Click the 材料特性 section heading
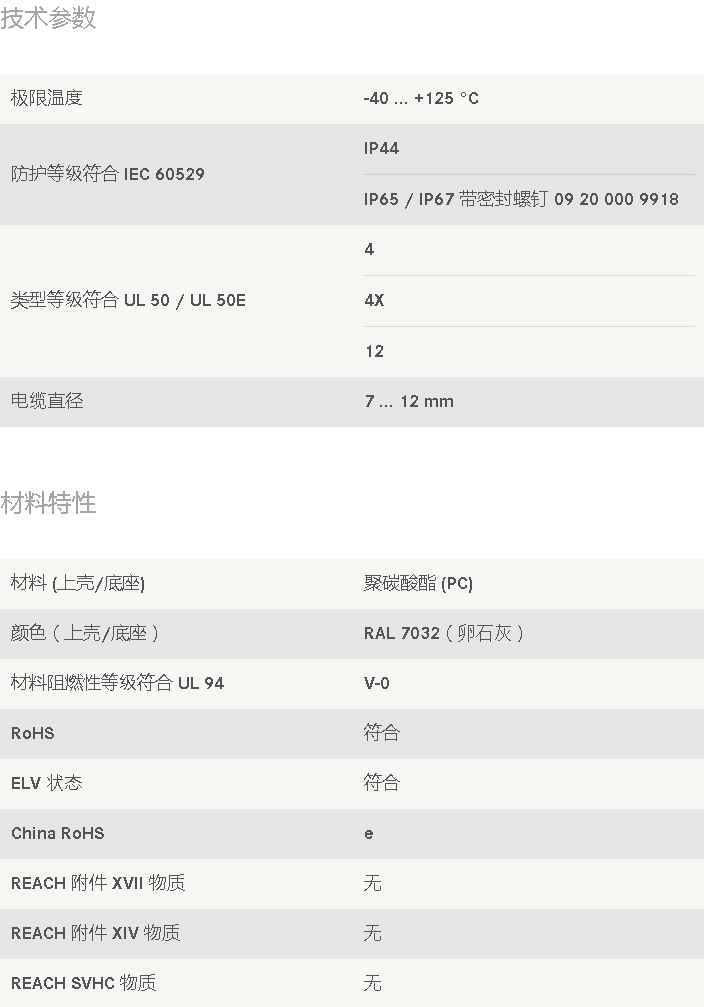The width and height of the screenshot is (704, 1007). 48,503
